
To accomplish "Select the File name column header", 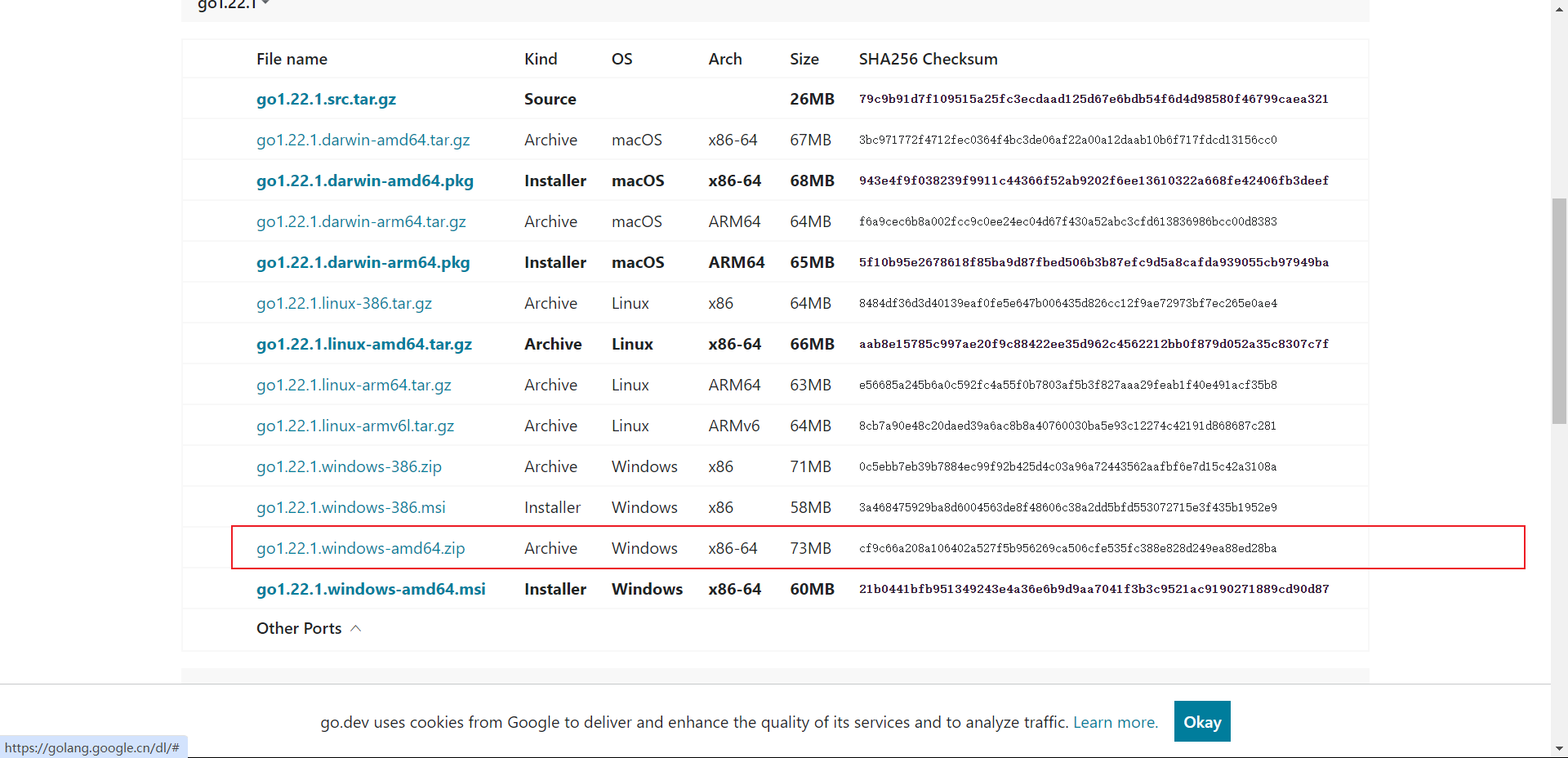I will [292, 59].
